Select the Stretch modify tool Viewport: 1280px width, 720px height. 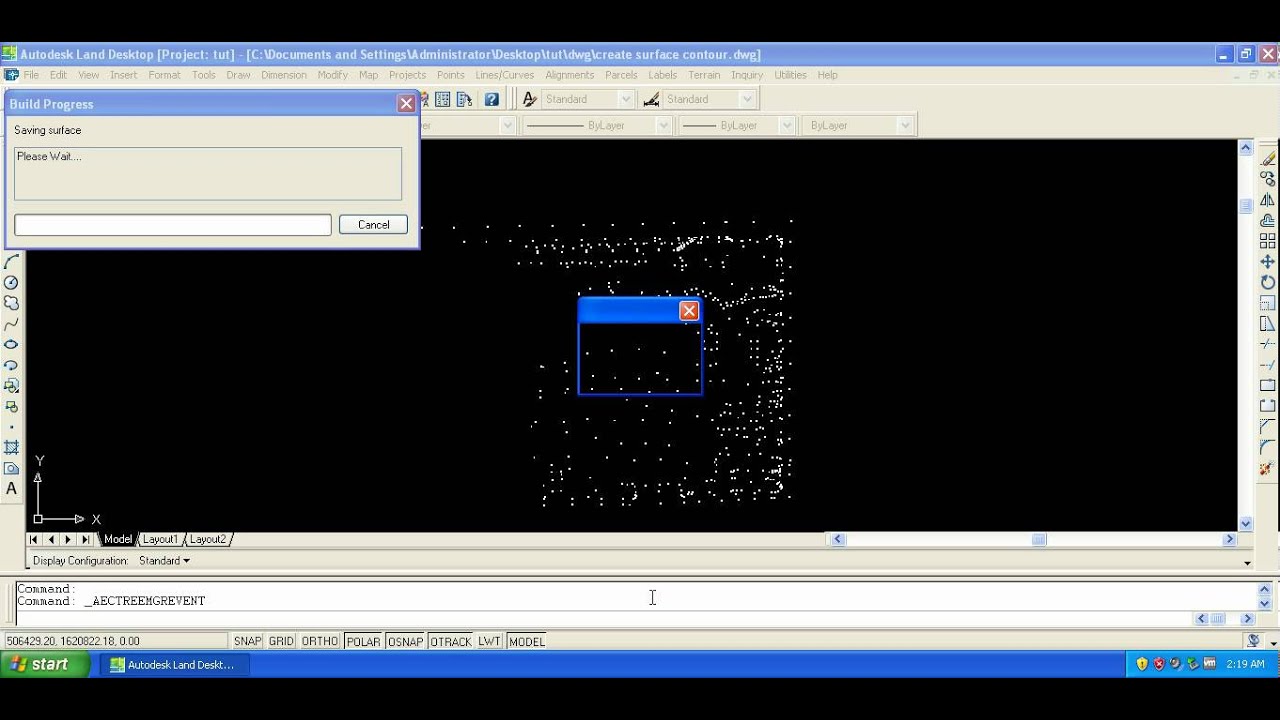1267,323
